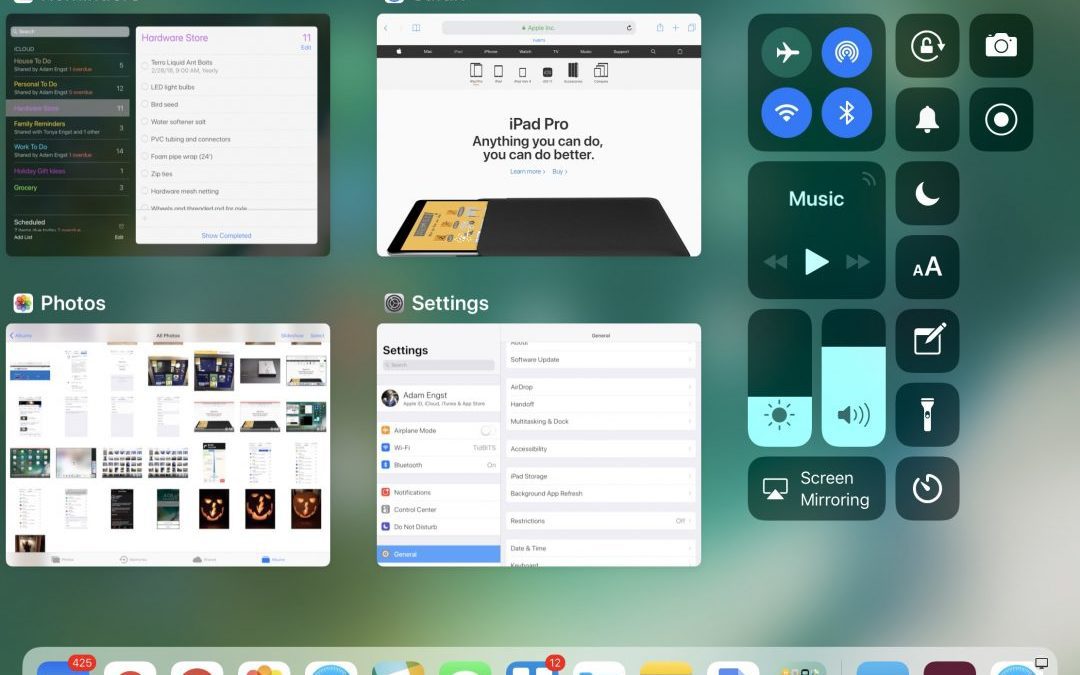This screenshot has width=1080, height=675.
Task: Check off Bird seed reminder
Action: point(145,105)
